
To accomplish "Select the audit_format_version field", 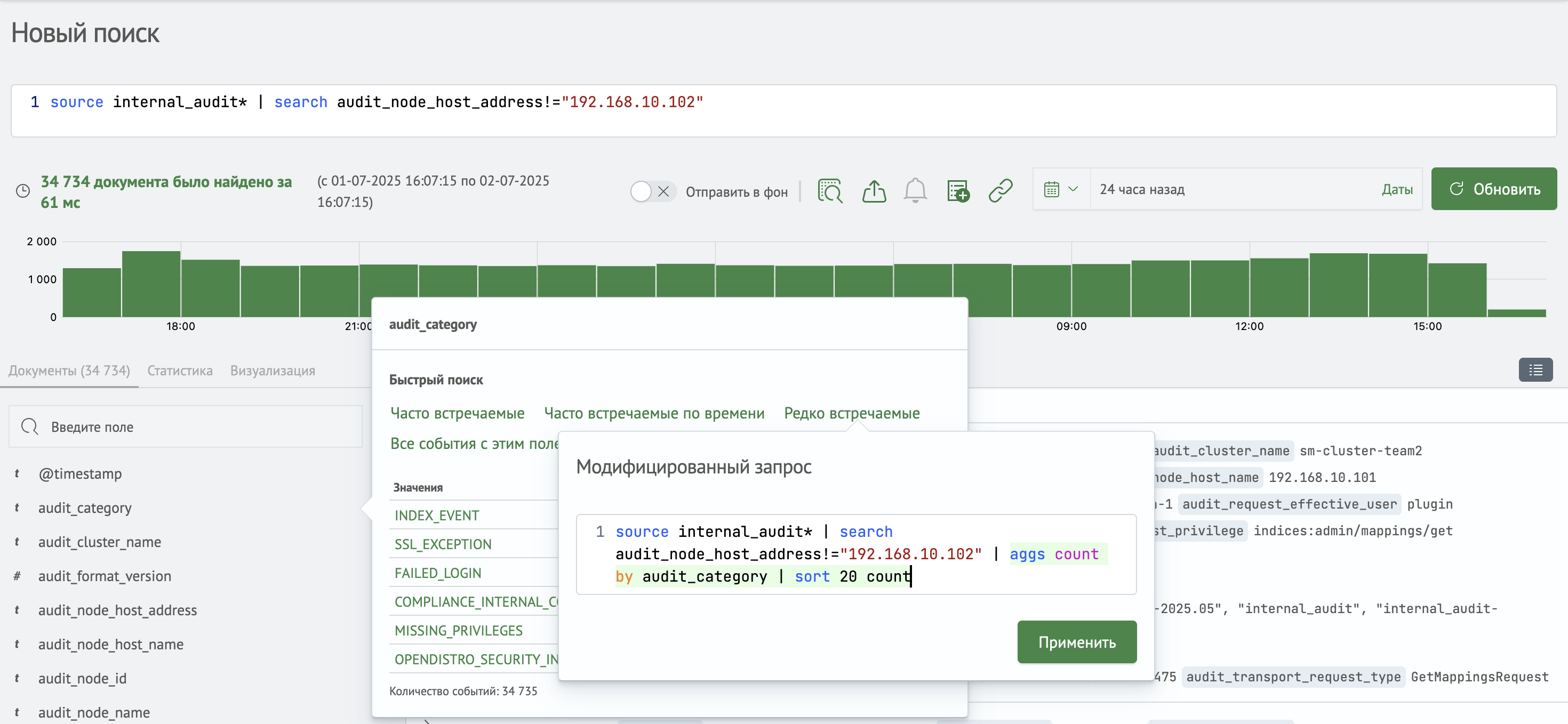I will (104, 576).
